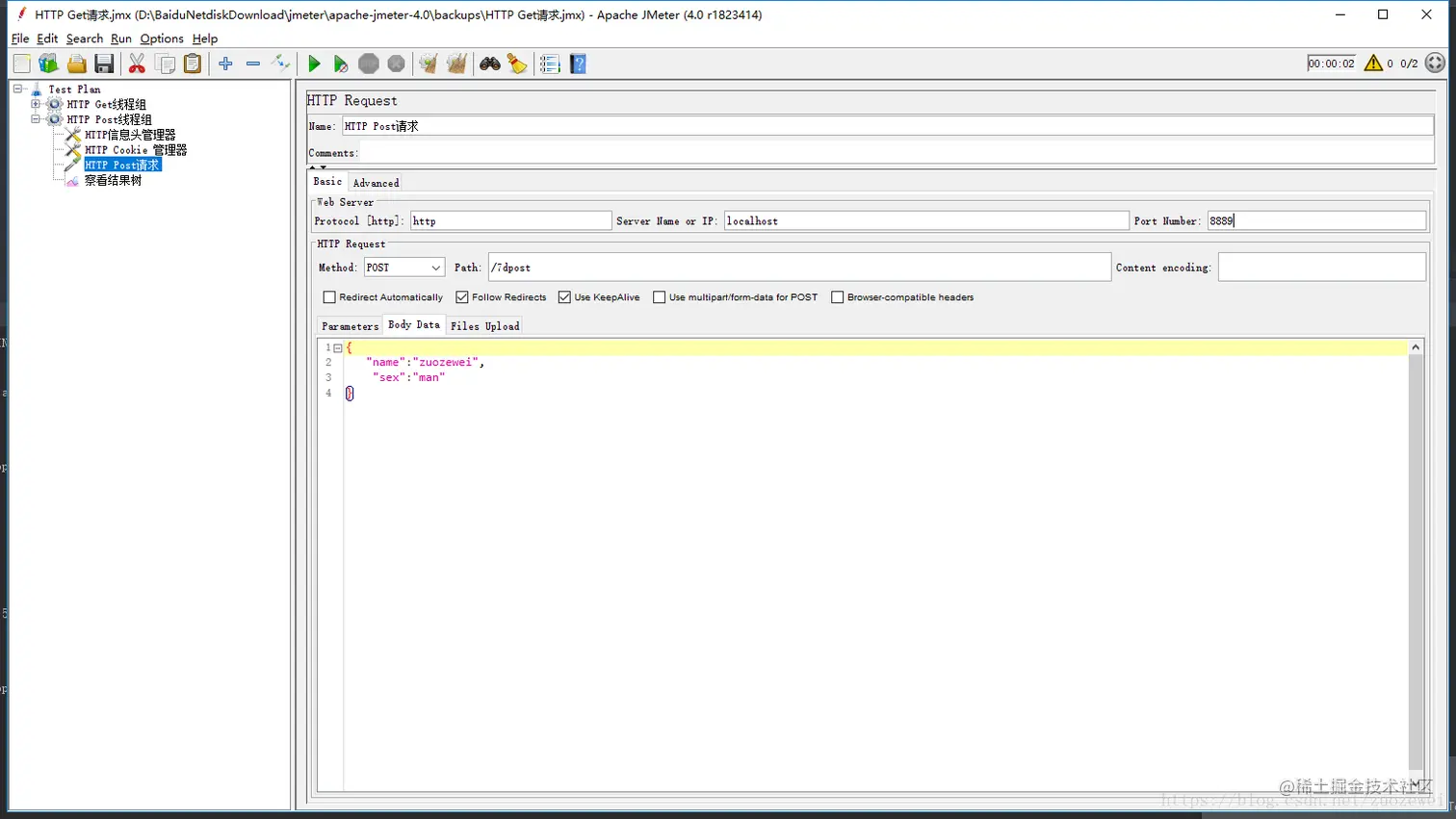1456x819 pixels.
Task: Paste element from clipboard icon
Action: tap(193, 64)
